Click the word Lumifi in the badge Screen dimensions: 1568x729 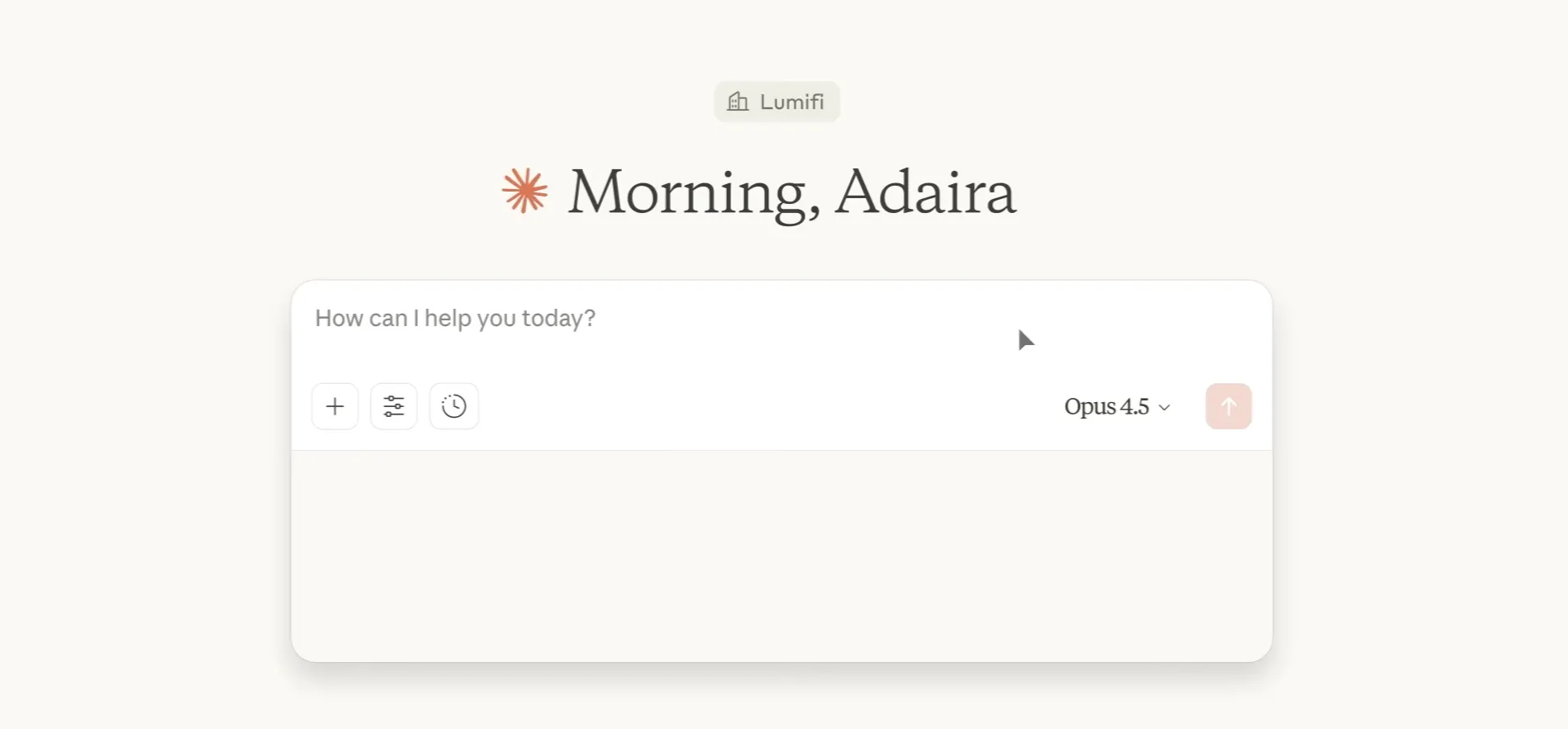(791, 102)
